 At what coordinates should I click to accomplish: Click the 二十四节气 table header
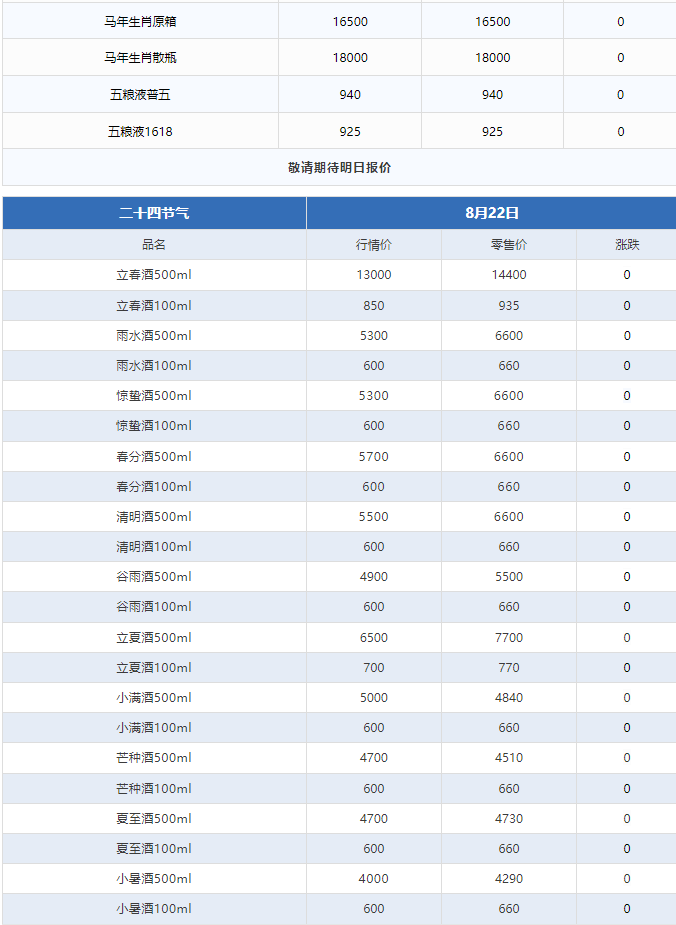click(x=154, y=213)
